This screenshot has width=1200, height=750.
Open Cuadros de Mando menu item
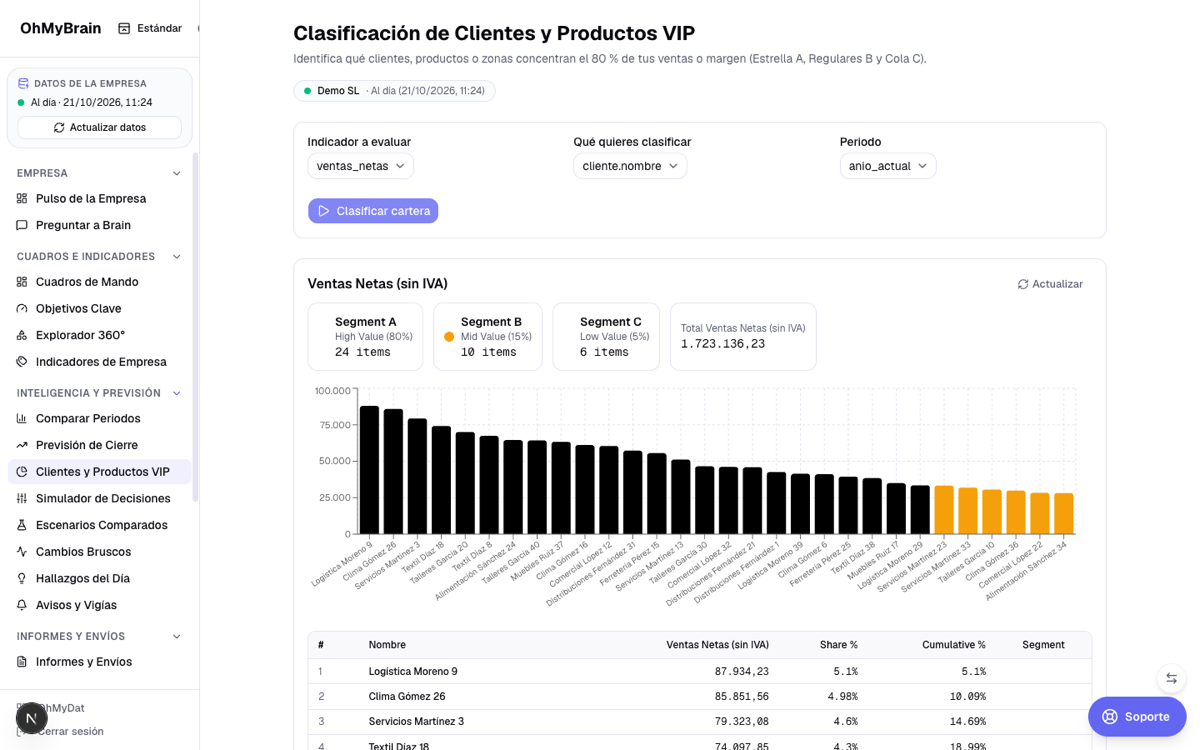click(x=99, y=282)
